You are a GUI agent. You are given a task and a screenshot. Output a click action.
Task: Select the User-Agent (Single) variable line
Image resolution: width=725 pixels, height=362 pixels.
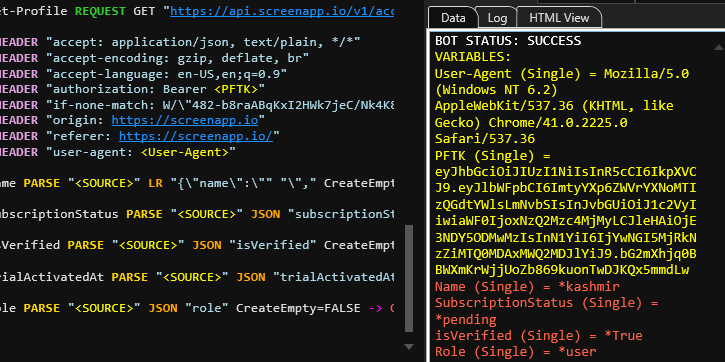[562, 74]
